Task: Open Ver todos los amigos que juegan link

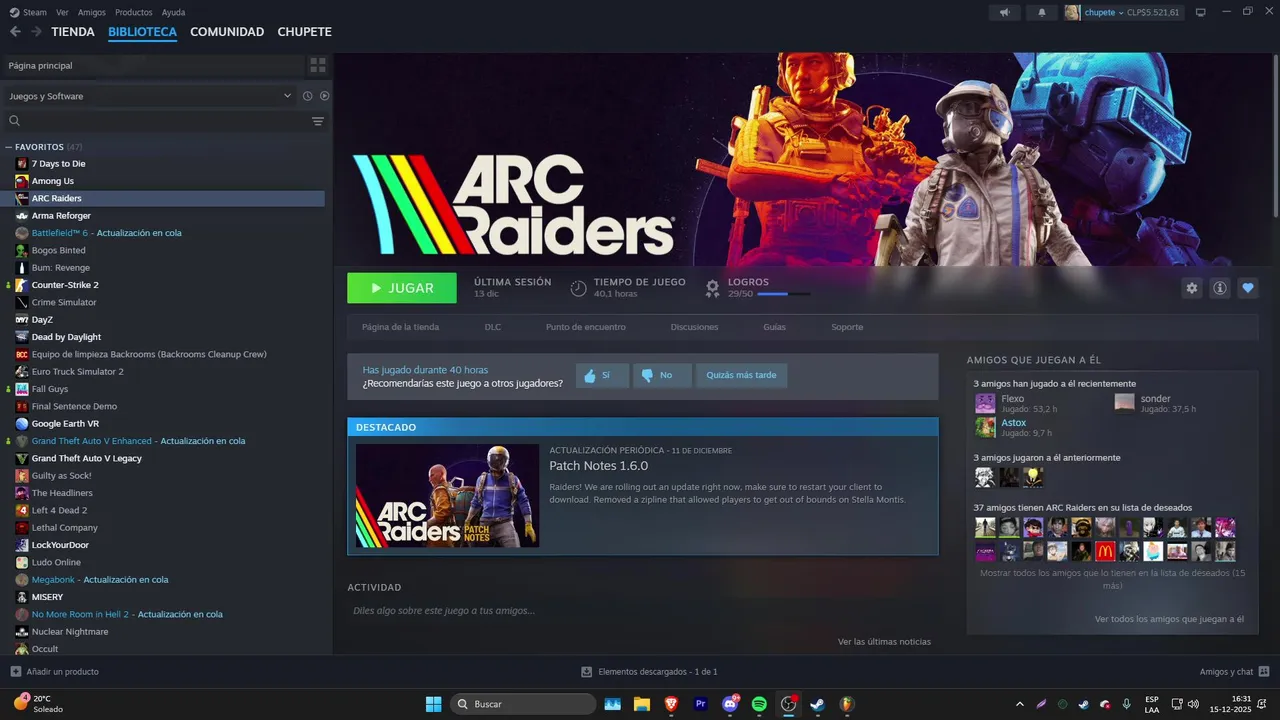Action: pyautogui.click(x=1169, y=619)
